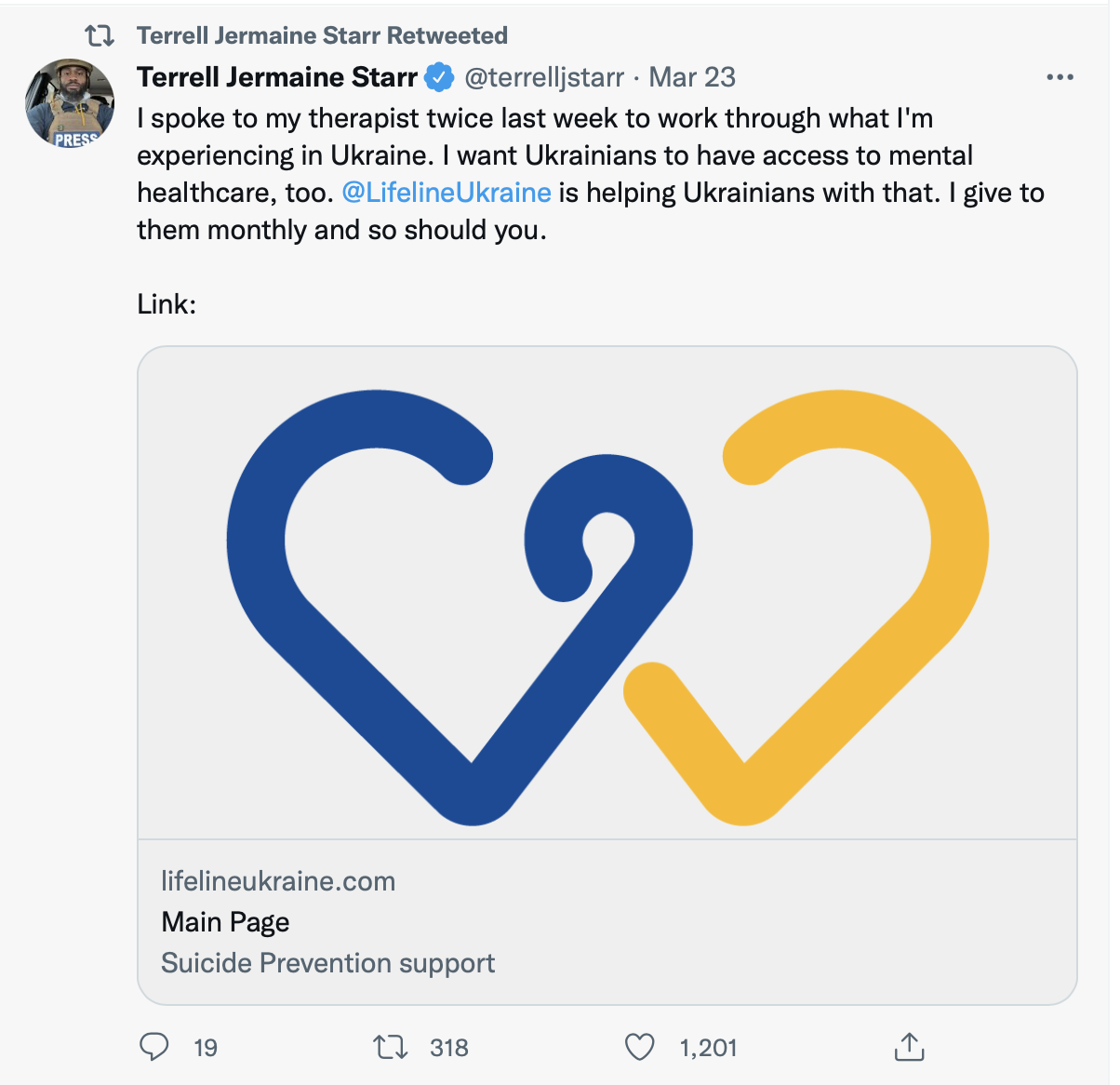Viewport: 1120px width, 1085px height.
Task: Open the @LifelineUkraine mention
Action: click(x=447, y=193)
